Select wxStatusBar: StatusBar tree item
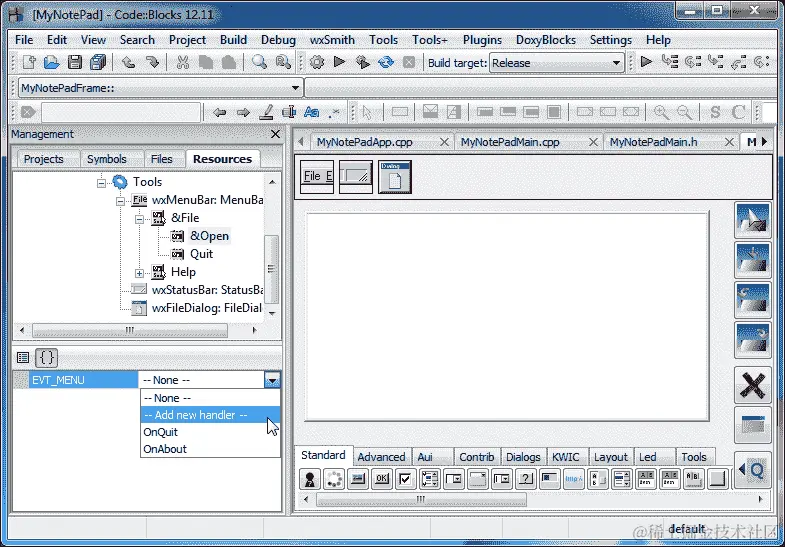 coord(207,290)
